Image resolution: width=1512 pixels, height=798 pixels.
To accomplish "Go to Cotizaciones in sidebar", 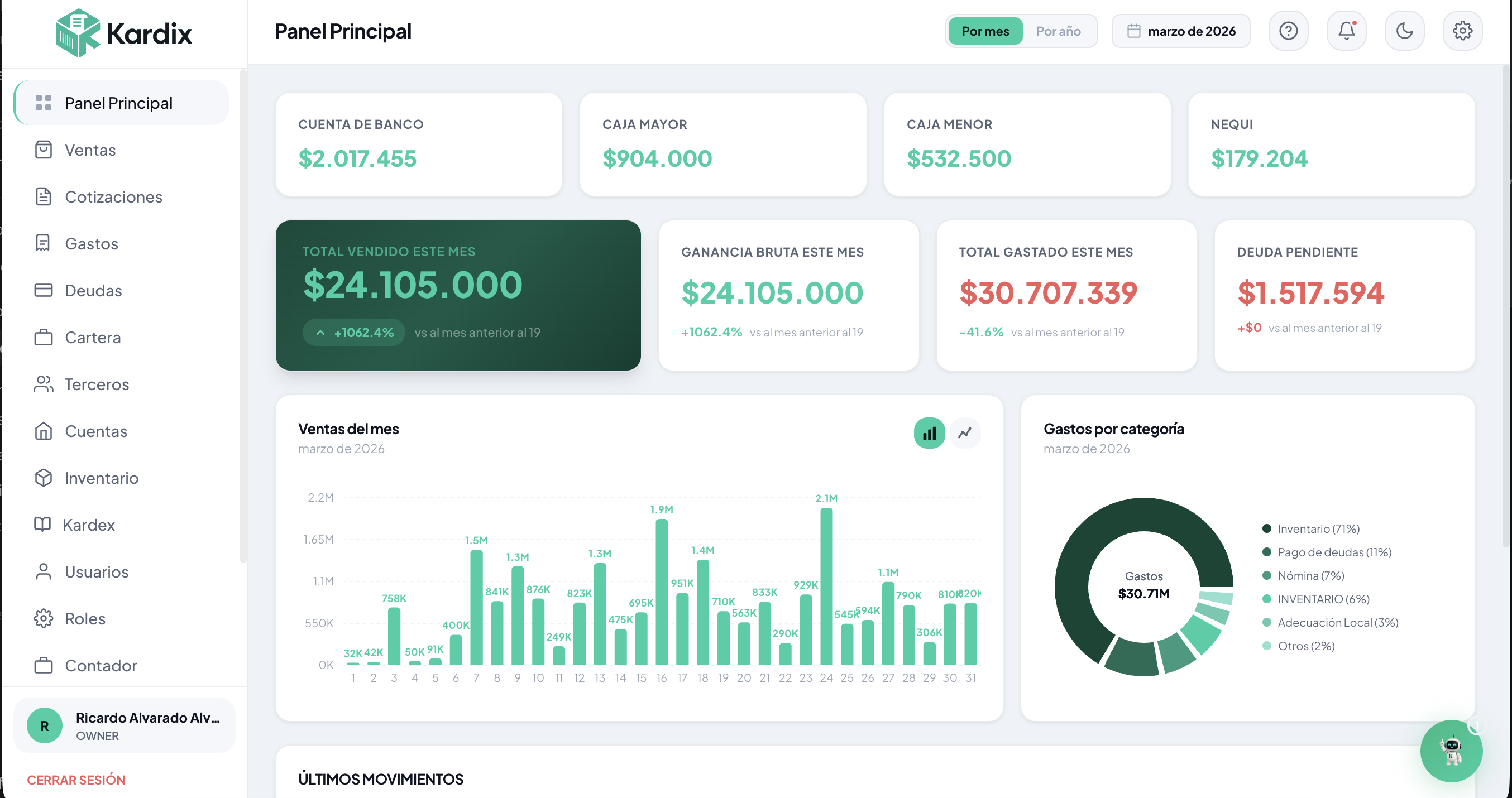I will [x=122, y=196].
